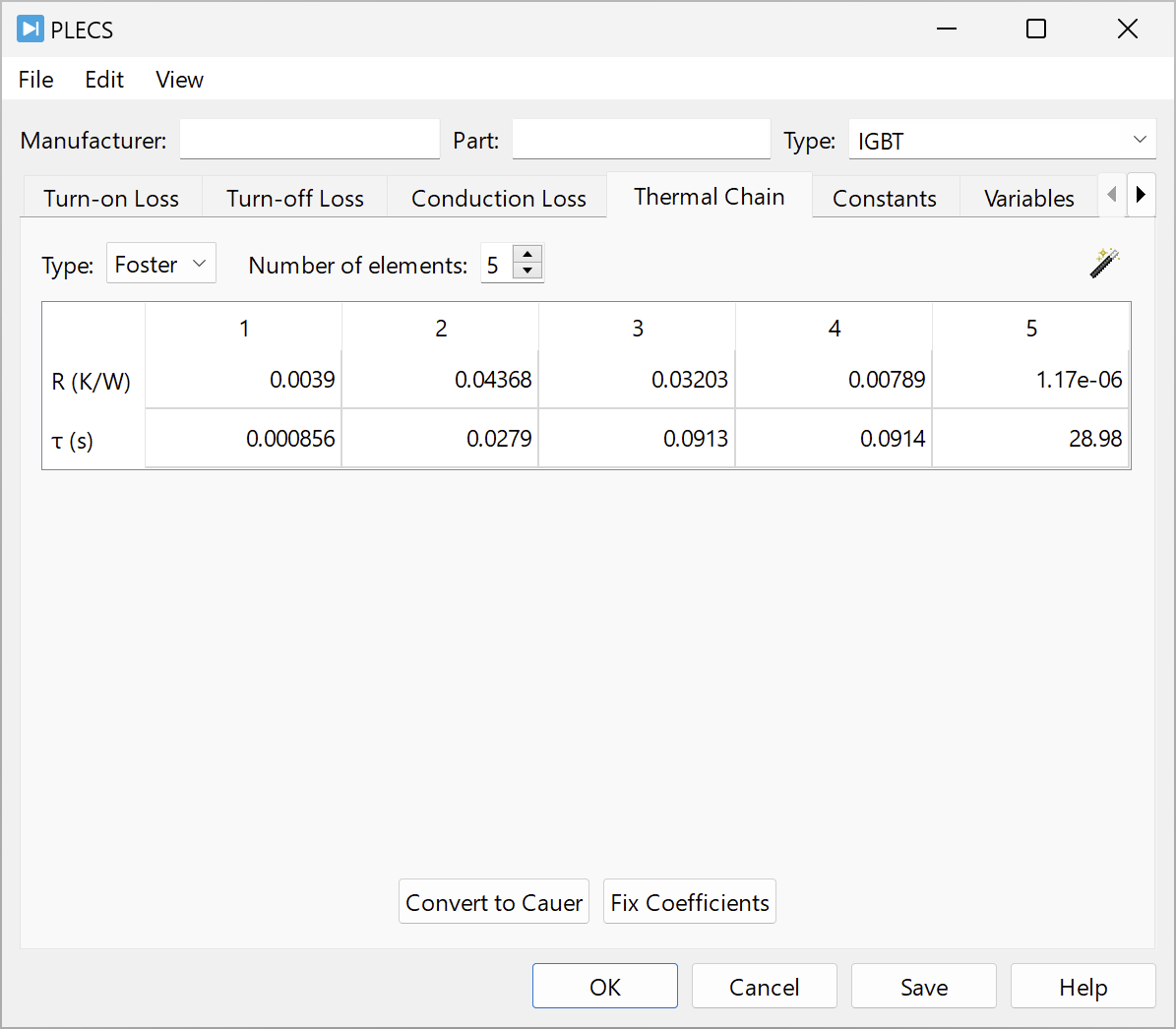Switch to the Conduction Loss tab
Viewport: 1176px width, 1029px height.
point(498,199)
